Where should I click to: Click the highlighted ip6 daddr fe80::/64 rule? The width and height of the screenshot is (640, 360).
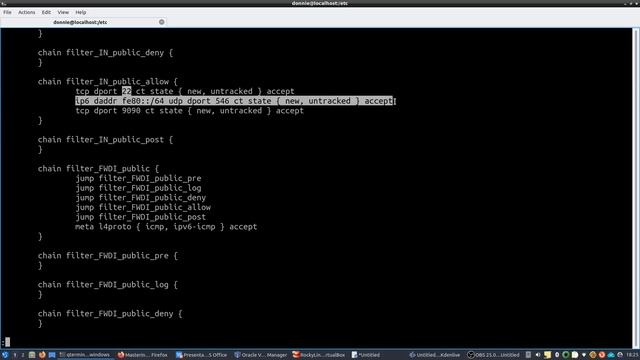234,101
